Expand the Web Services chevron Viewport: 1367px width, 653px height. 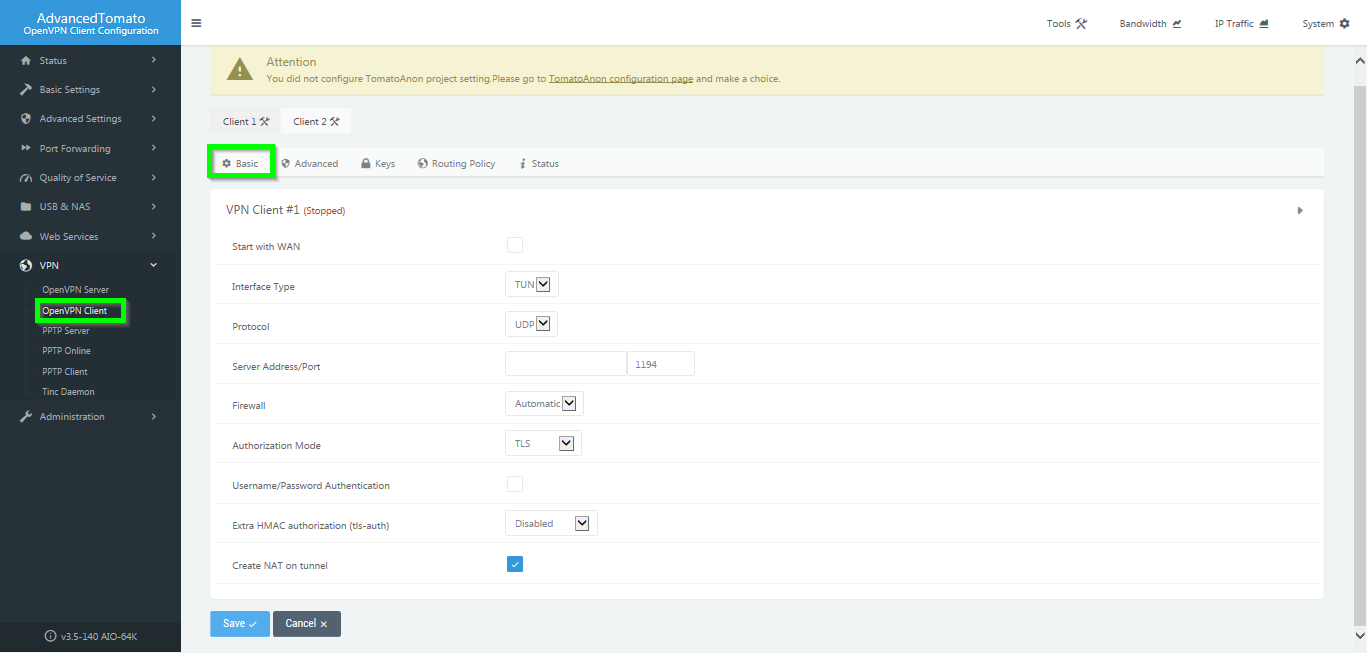[x=154, y=237]
